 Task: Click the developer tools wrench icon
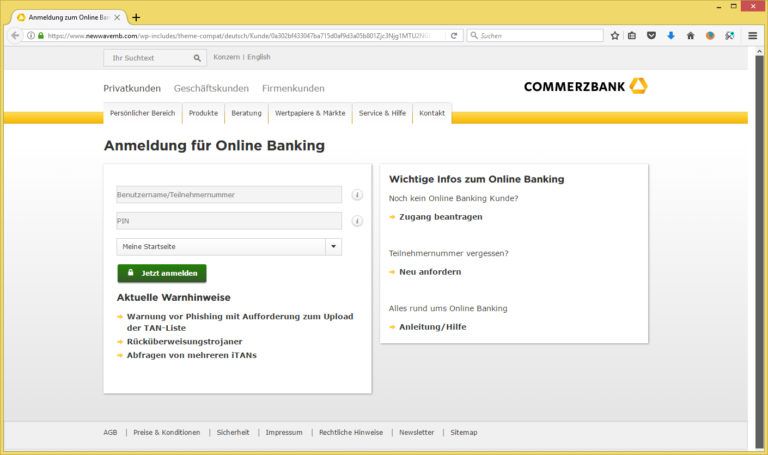730,36
